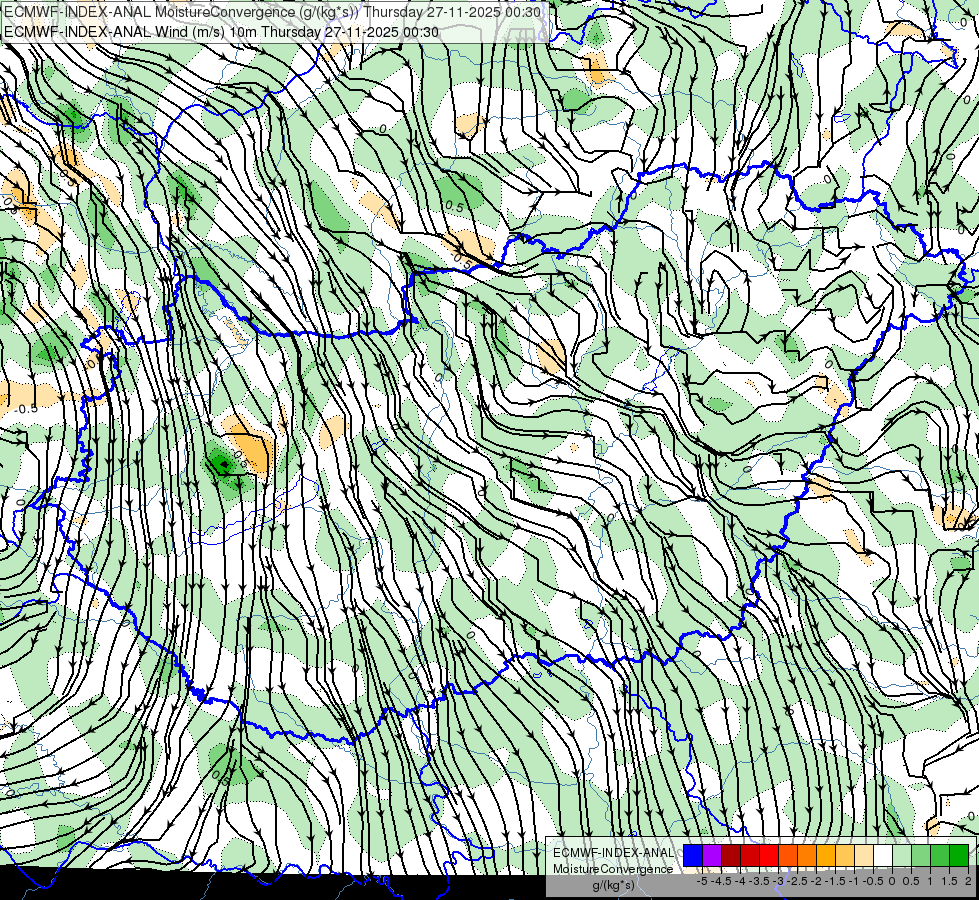
Task: Click the Wind (m/s) 10m title line
Action: coord(222,32)
